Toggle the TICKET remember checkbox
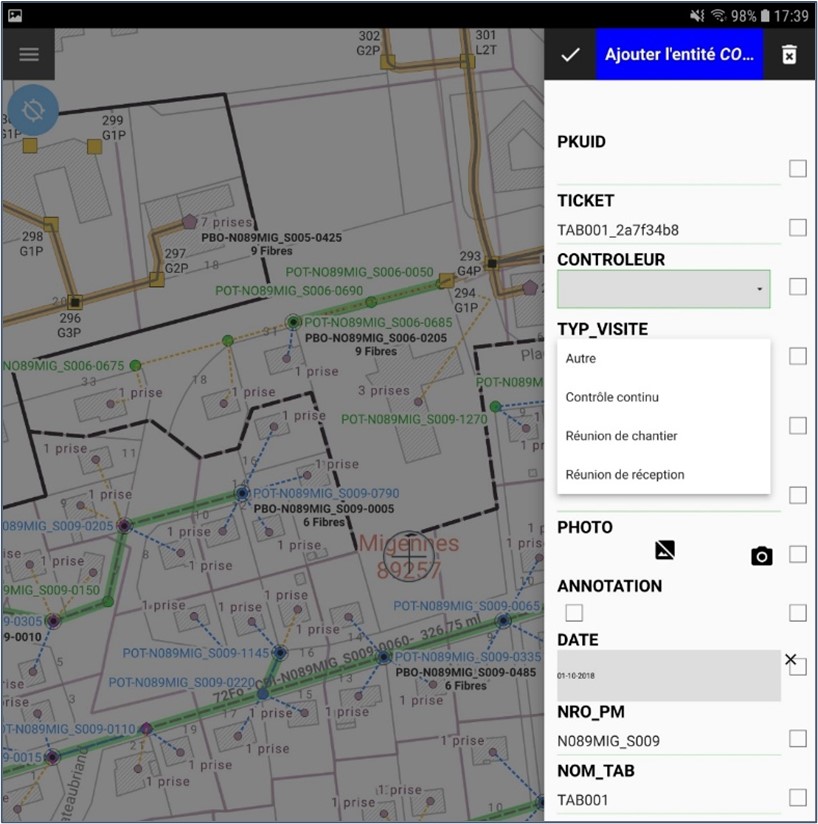Screen dimensions: 818x824 [x=798, y=228]
